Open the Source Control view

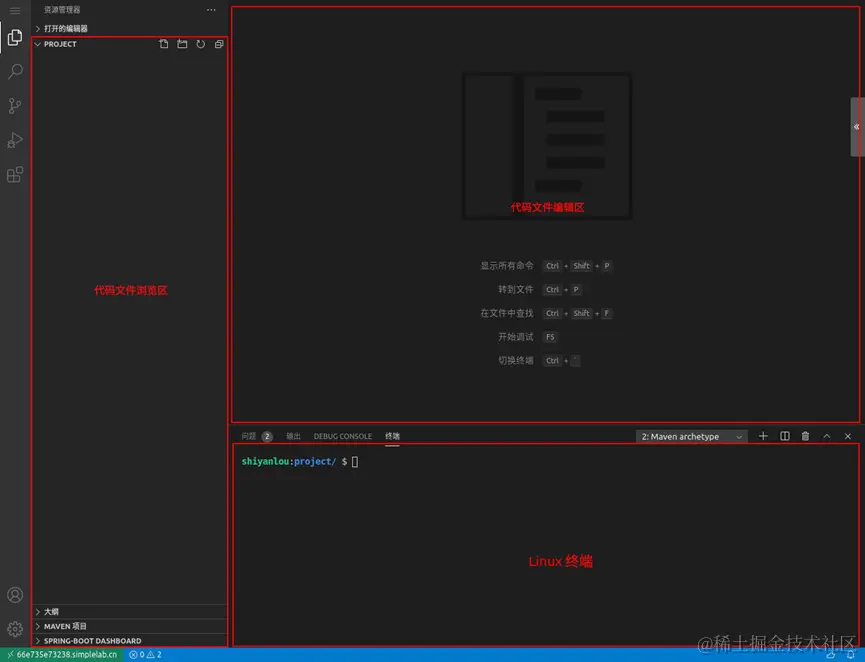pos(15,105)
